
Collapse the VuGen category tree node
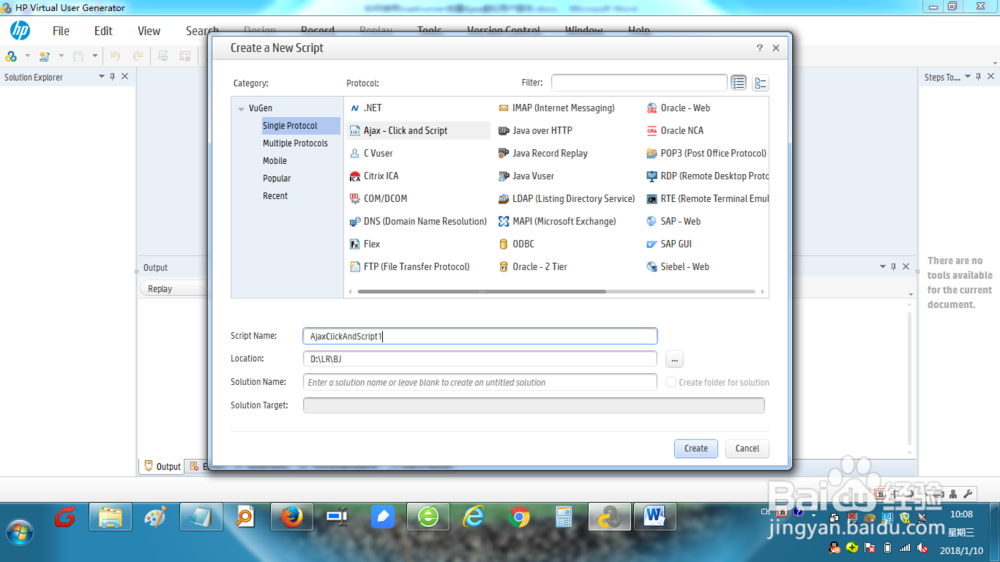[241, 108]
